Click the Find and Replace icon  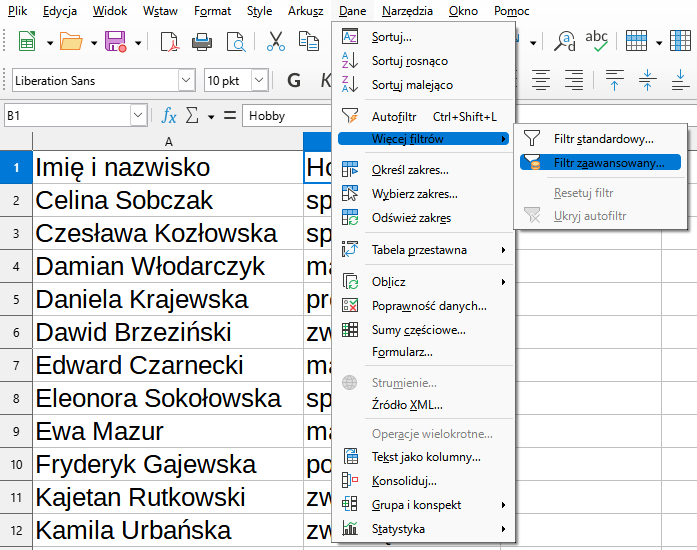click(565, 41)
